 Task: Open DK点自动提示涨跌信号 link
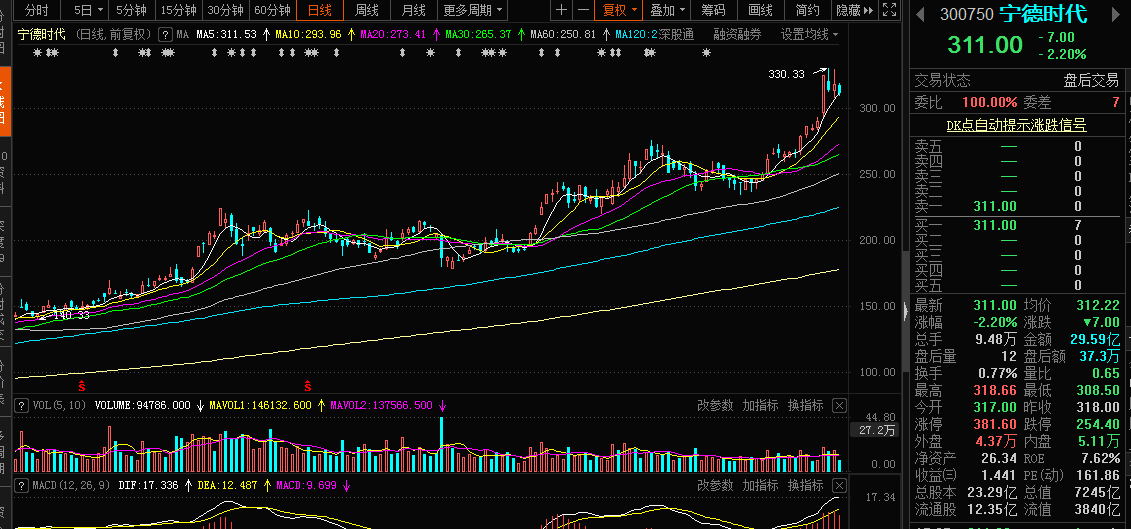tap(1016, 125)
